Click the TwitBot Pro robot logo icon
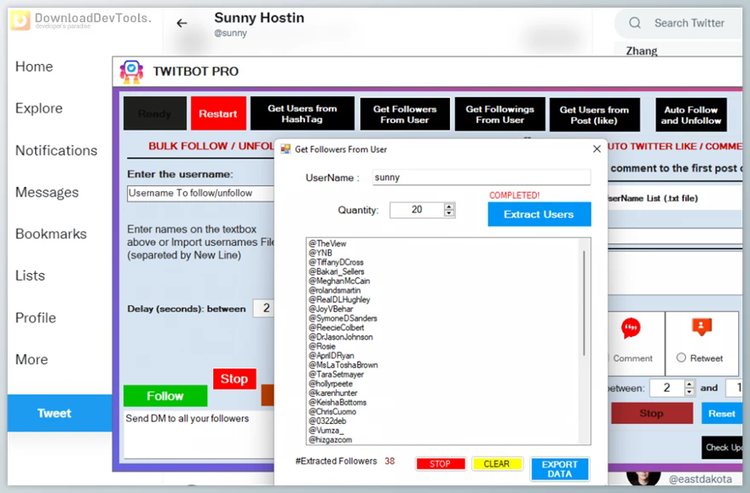 click(132, 72)
